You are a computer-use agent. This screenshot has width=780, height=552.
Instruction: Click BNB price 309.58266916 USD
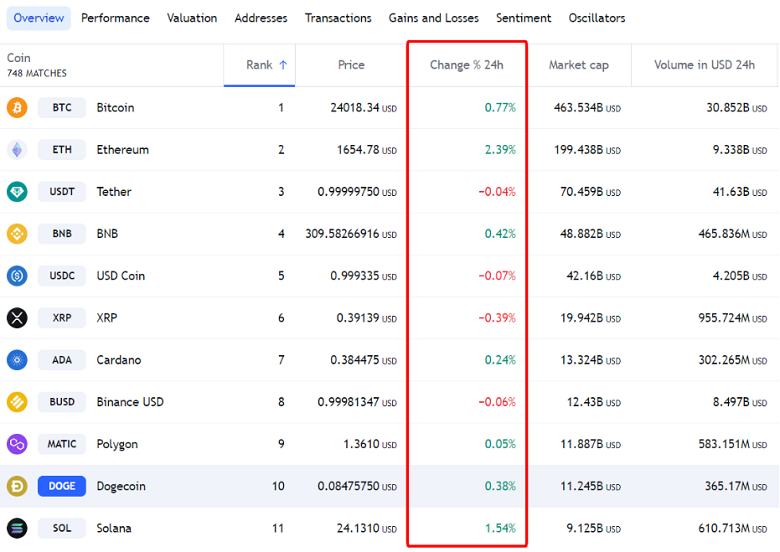[x=351, y=234]
